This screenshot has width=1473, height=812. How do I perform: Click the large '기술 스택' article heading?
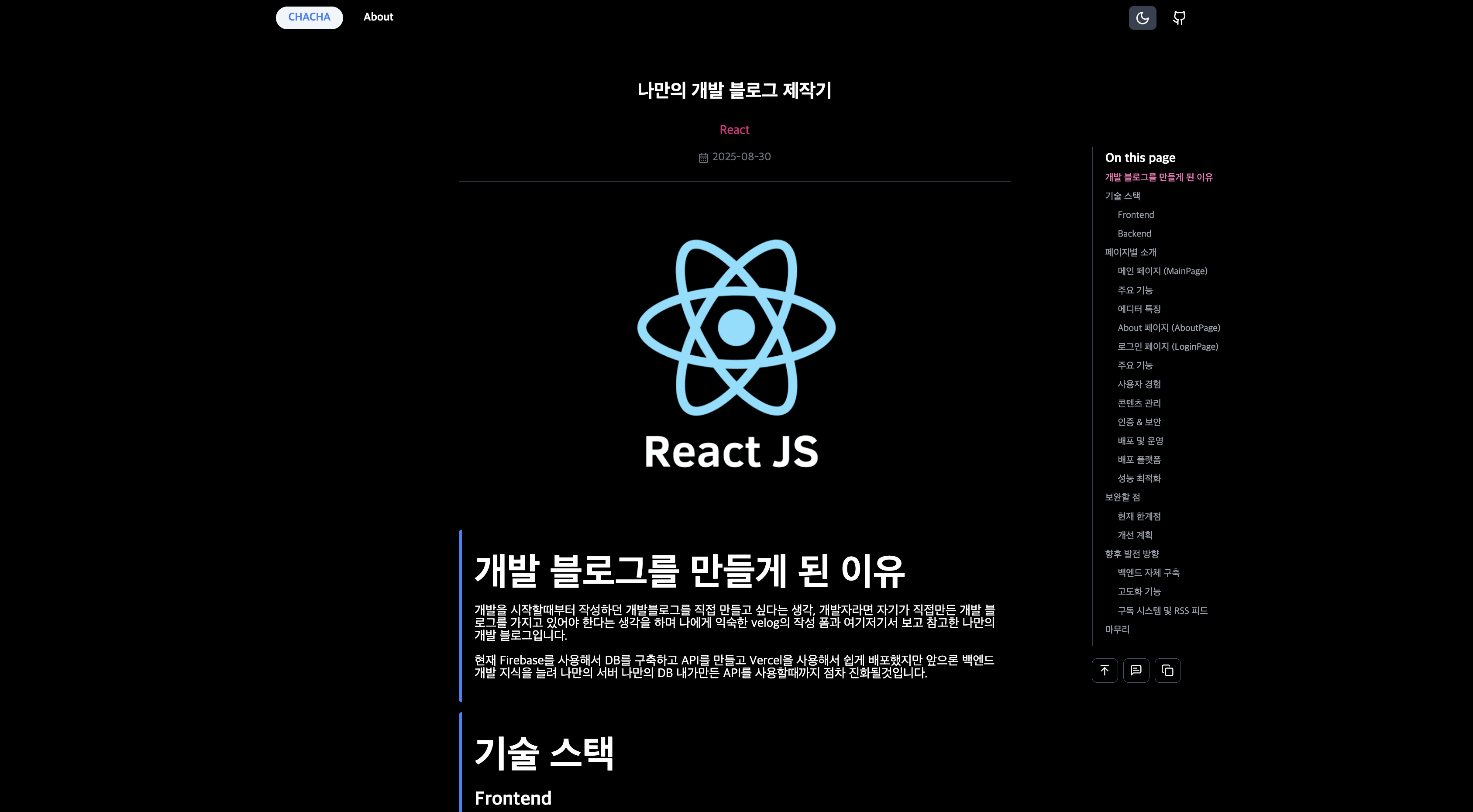tap(544, 753)
